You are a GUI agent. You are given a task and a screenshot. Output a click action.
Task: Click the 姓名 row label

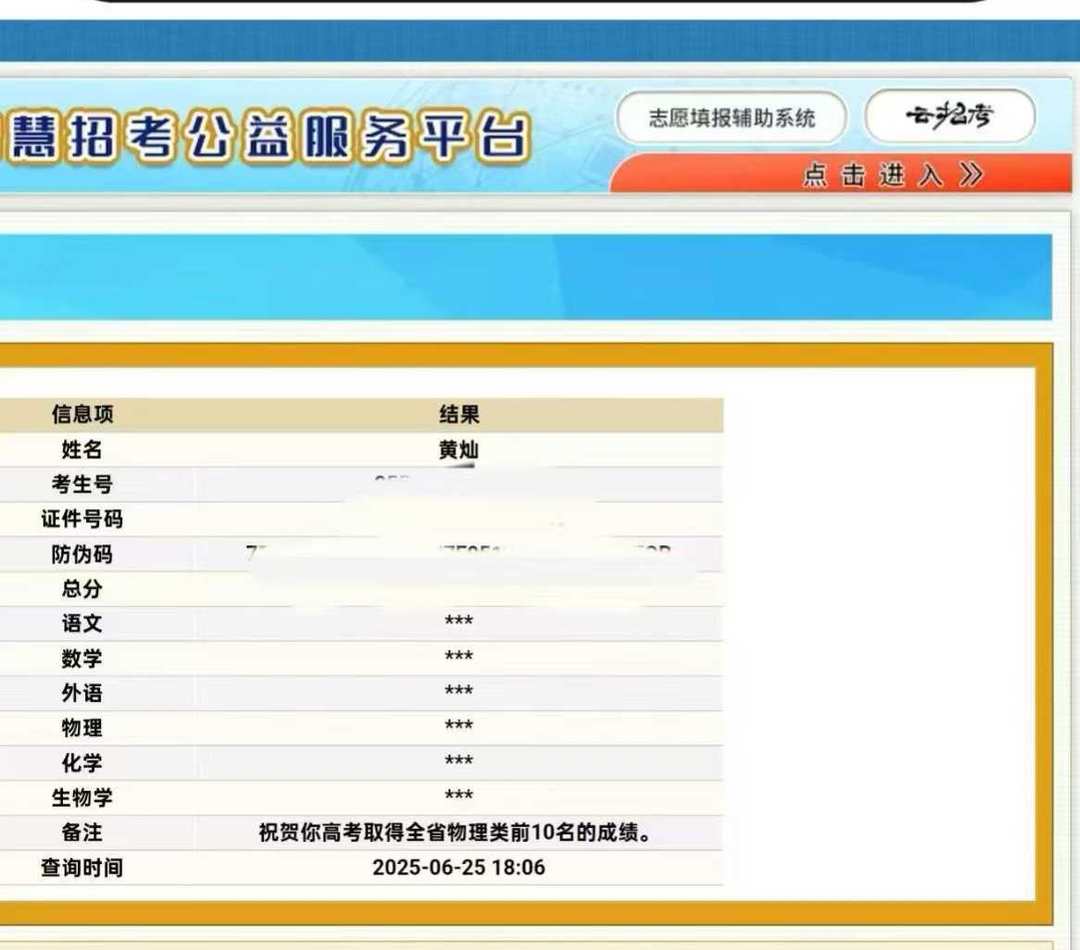coord(82,450)
